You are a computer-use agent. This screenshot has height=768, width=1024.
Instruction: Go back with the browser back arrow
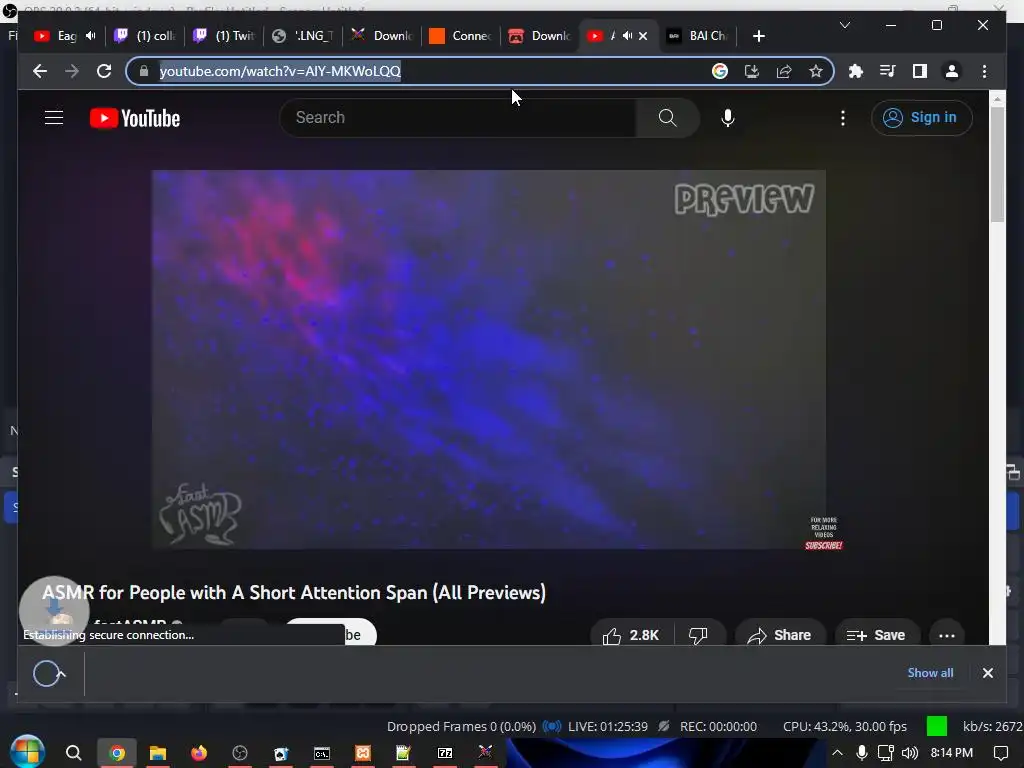click(x=40, y=71)
